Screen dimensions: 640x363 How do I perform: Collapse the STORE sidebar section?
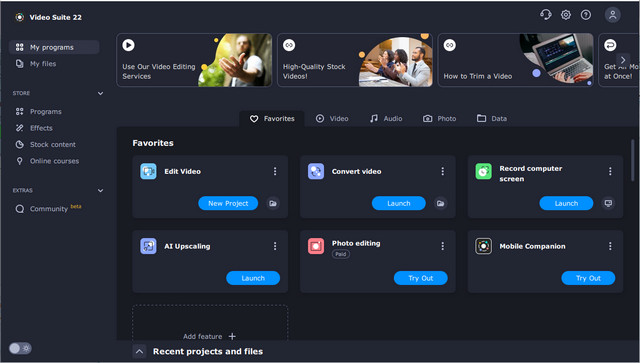tap(100, 94)
